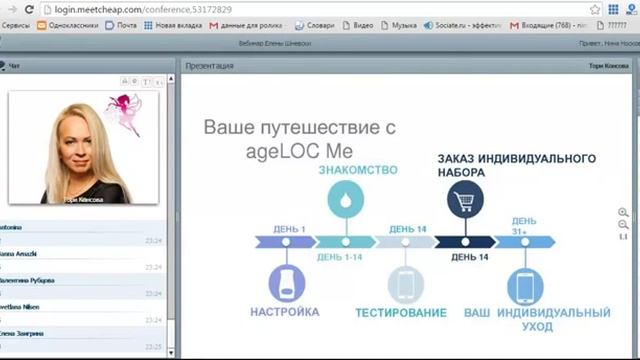Click the ЗНАКОМСТВО droplet circle on the slide
The image size is (640, 360).
pyautogui.click(x=346, y=199)
